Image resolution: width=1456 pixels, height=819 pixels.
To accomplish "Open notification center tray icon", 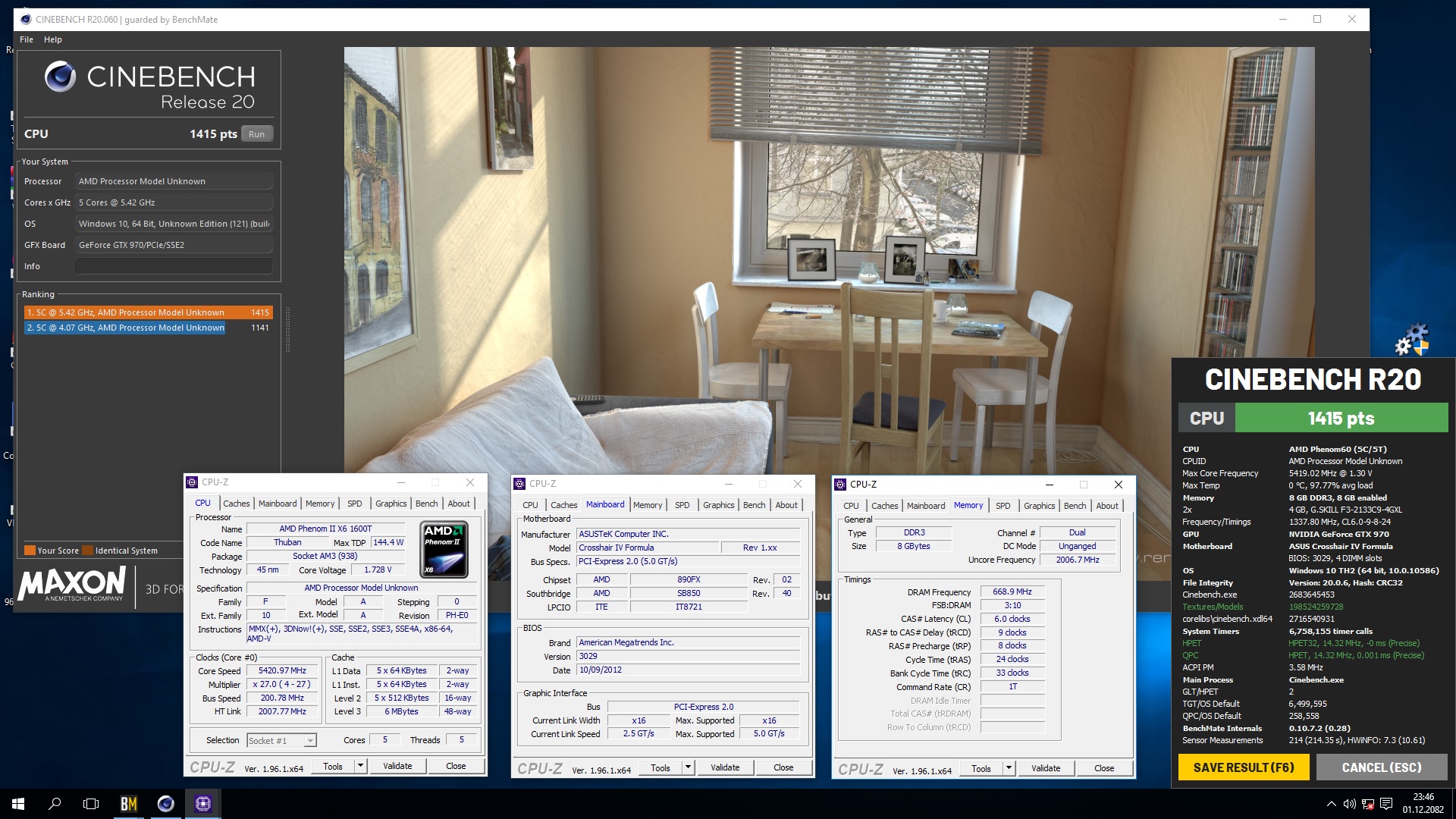I will (x=1386, y=804).
